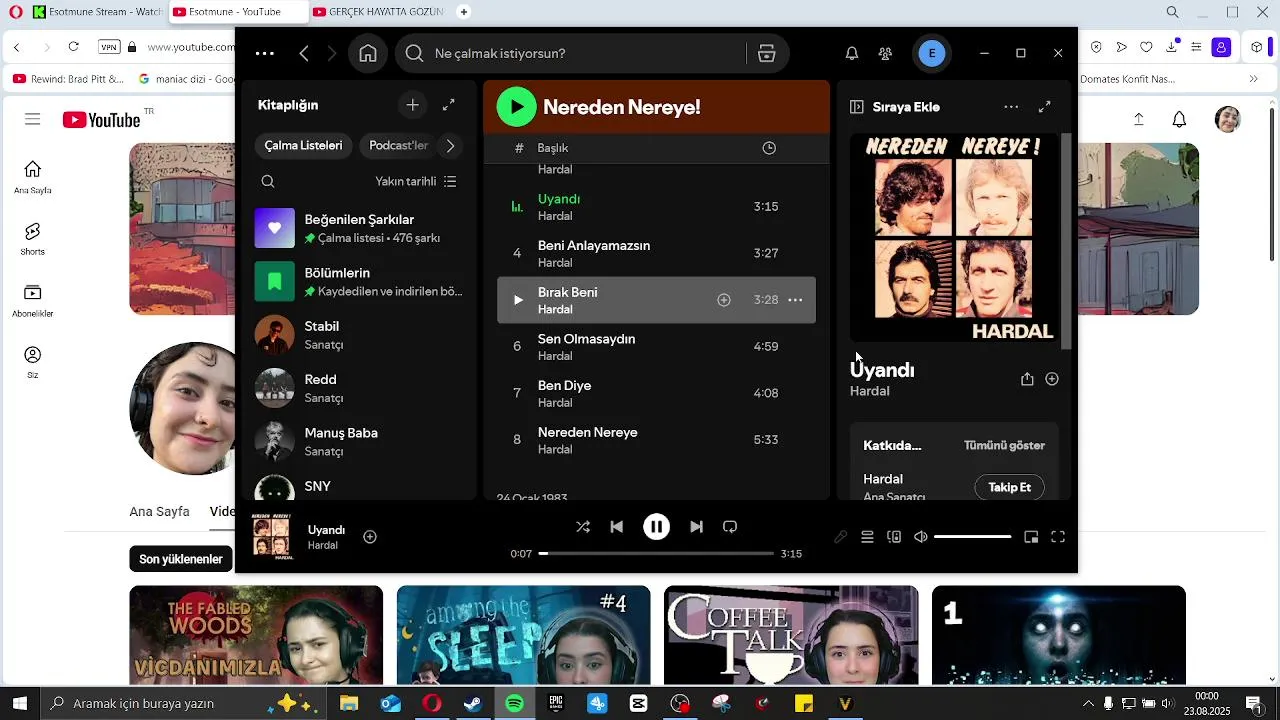The width and height of the screenshot is (1280, 720).
Task: Open YouTube hamburger guide menu
Action: 33,119
